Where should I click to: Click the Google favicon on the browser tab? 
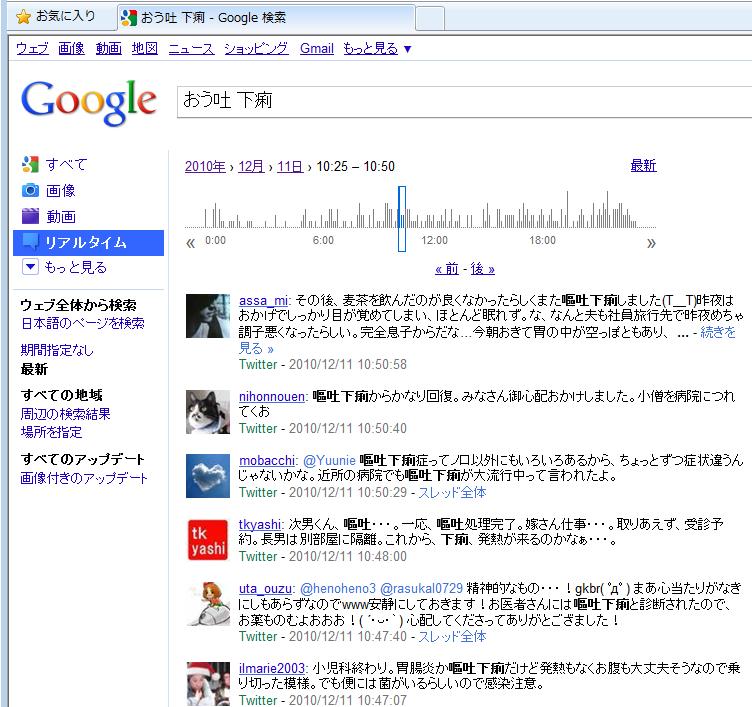tap(129, 18)
